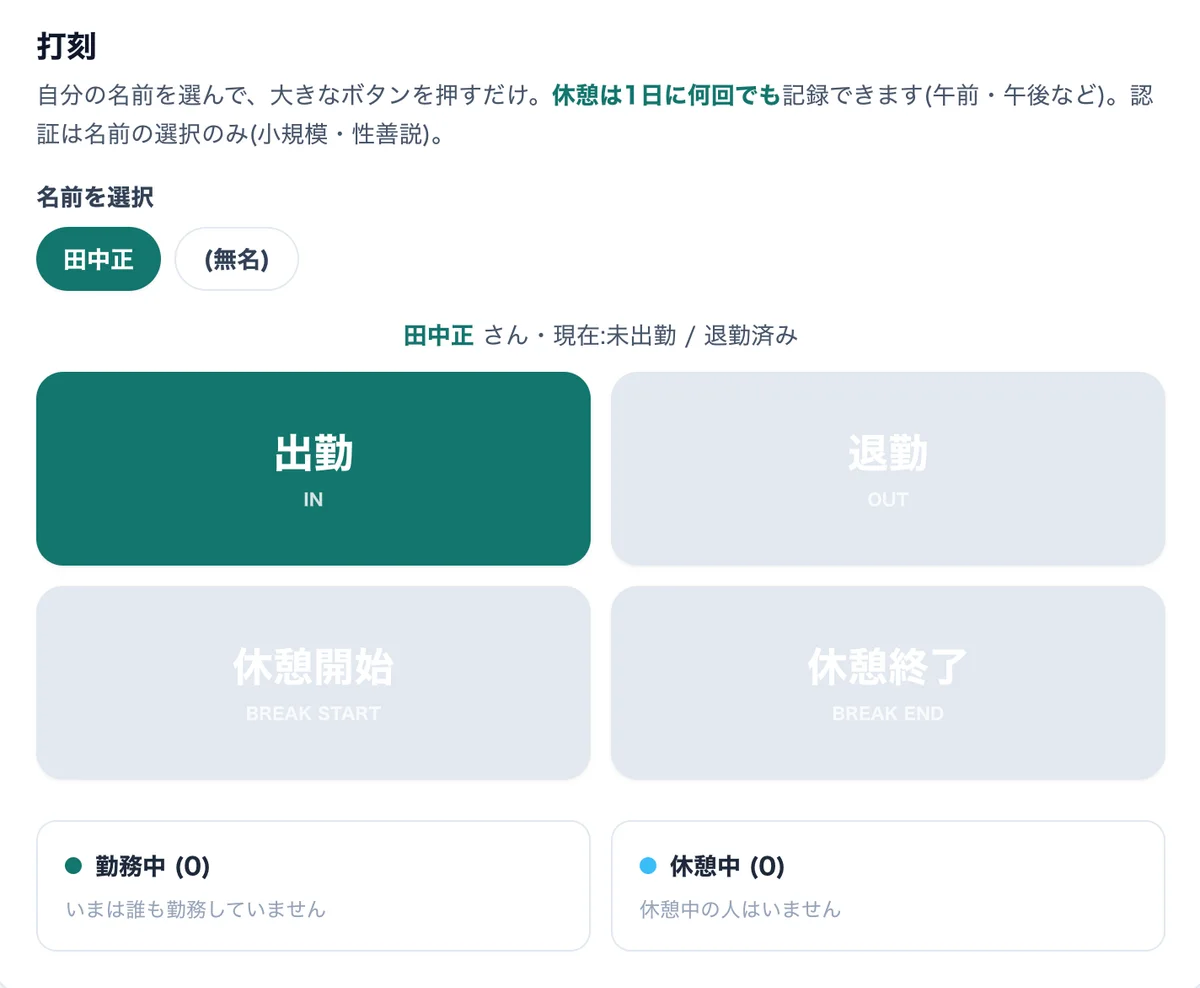The image size is (1200, 988).
Task: Click the text いまは誰も勤務していません
Action: [195, 910]
